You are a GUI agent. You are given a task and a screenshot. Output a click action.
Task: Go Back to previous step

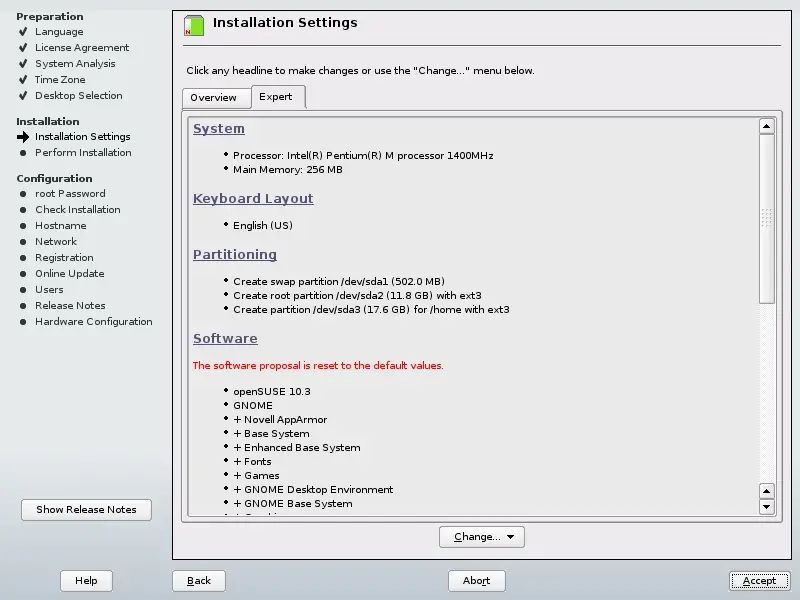coord(198,581)
